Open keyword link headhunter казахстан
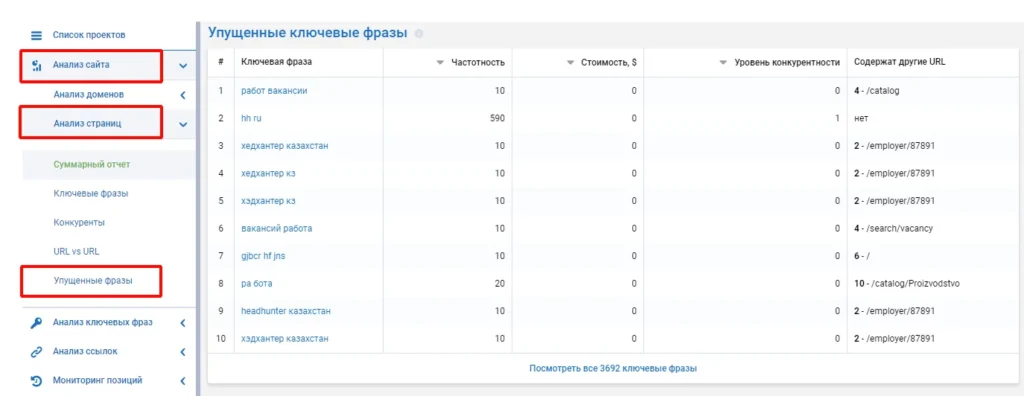The width and height of the screenshot is (1024, 396). click(286, 311)
